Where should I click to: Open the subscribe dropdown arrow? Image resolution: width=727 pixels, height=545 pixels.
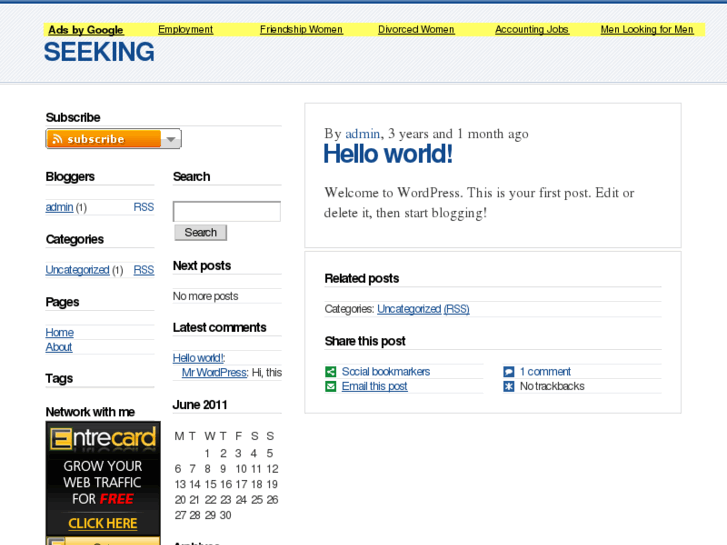171,139
